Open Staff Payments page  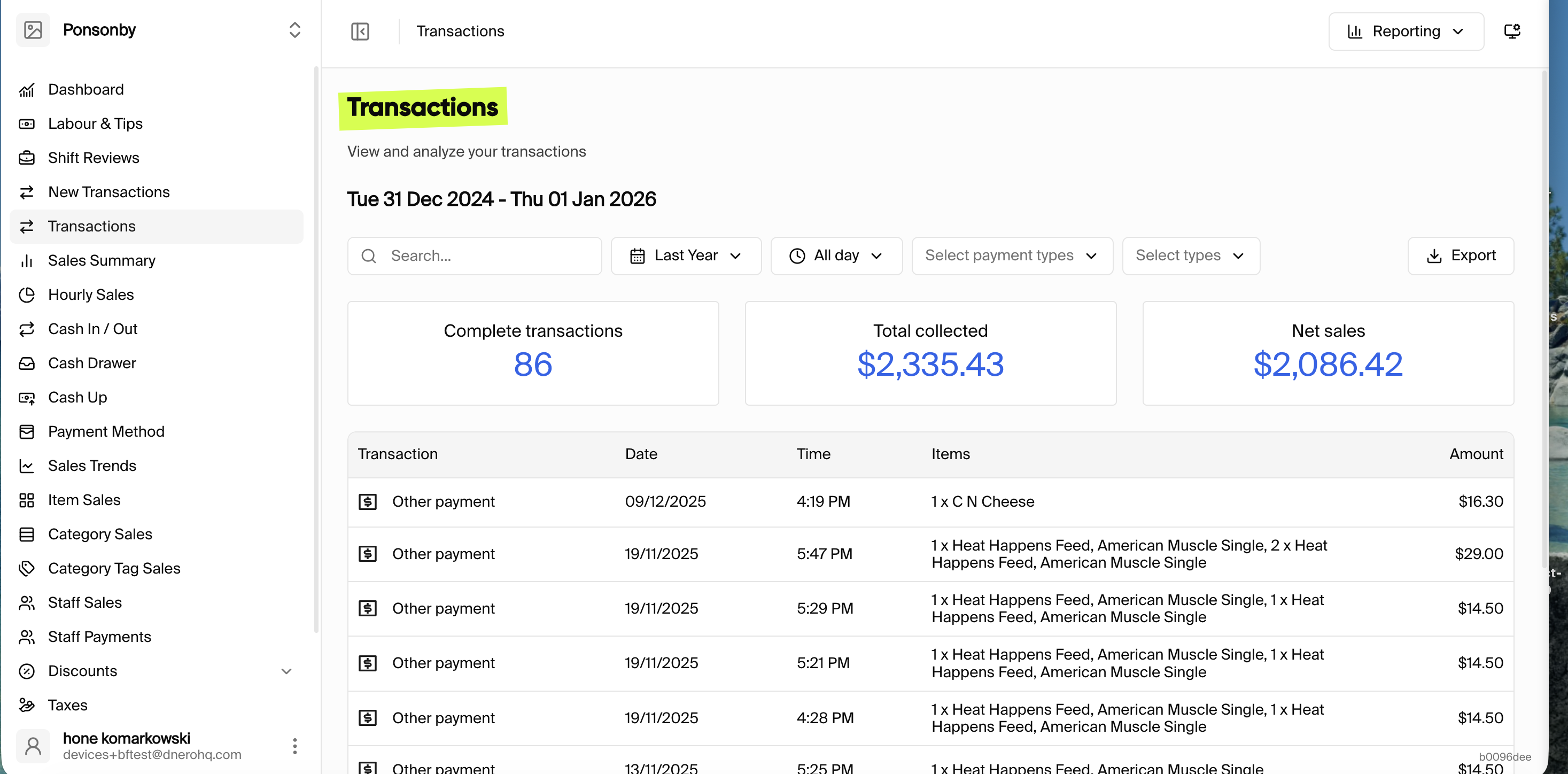[x=157, y=637]
